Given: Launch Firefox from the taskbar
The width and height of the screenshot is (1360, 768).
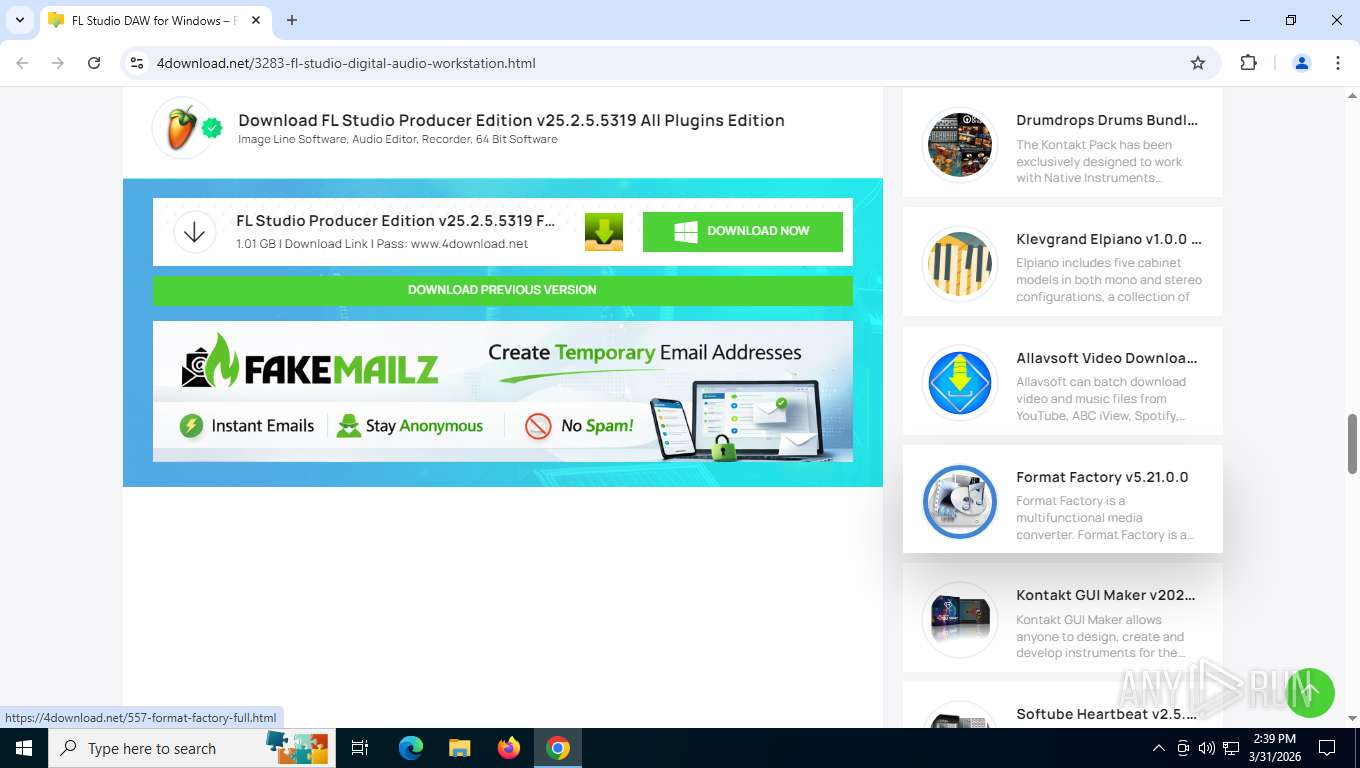Looking at the screenshot, I should click(509, 748).
